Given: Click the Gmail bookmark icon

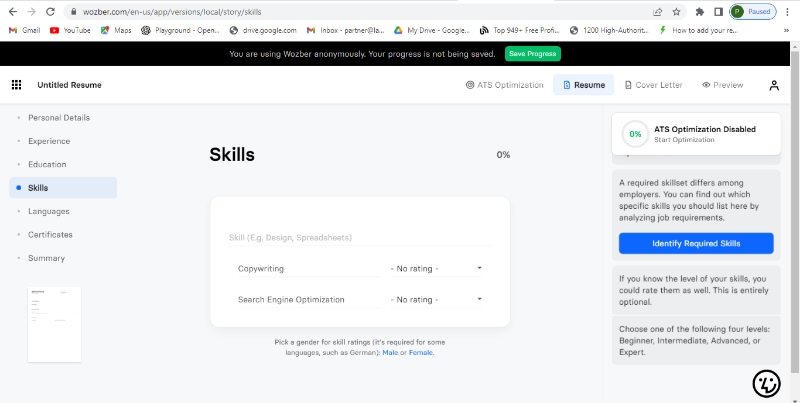Looking at the screenshot, I should pyautogui.click(x=13, y=30).
